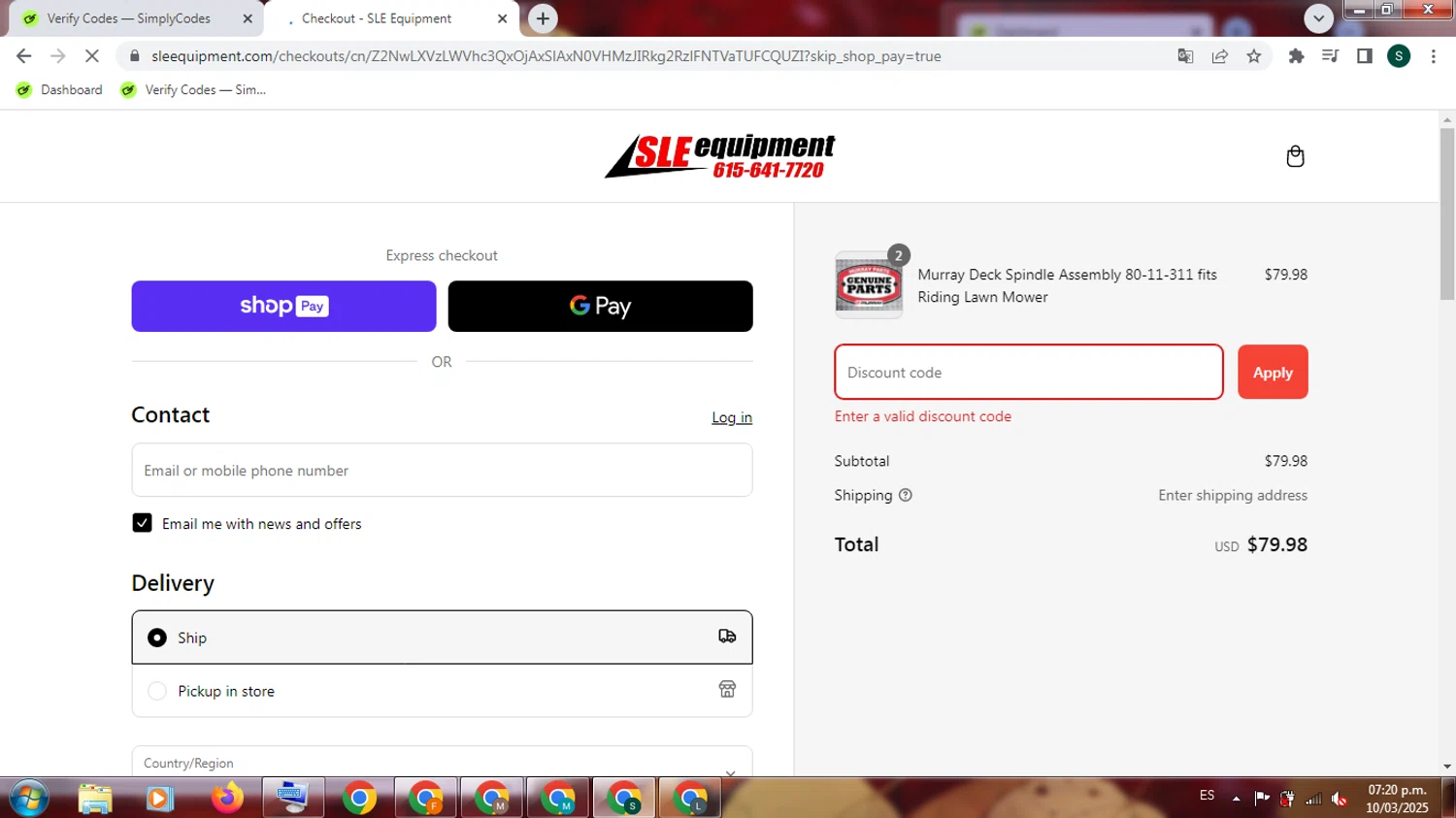This screenshot has height=818, width=1456.
Task: Click the ES language indicator in the tray
Action: tap(1207, 795)
